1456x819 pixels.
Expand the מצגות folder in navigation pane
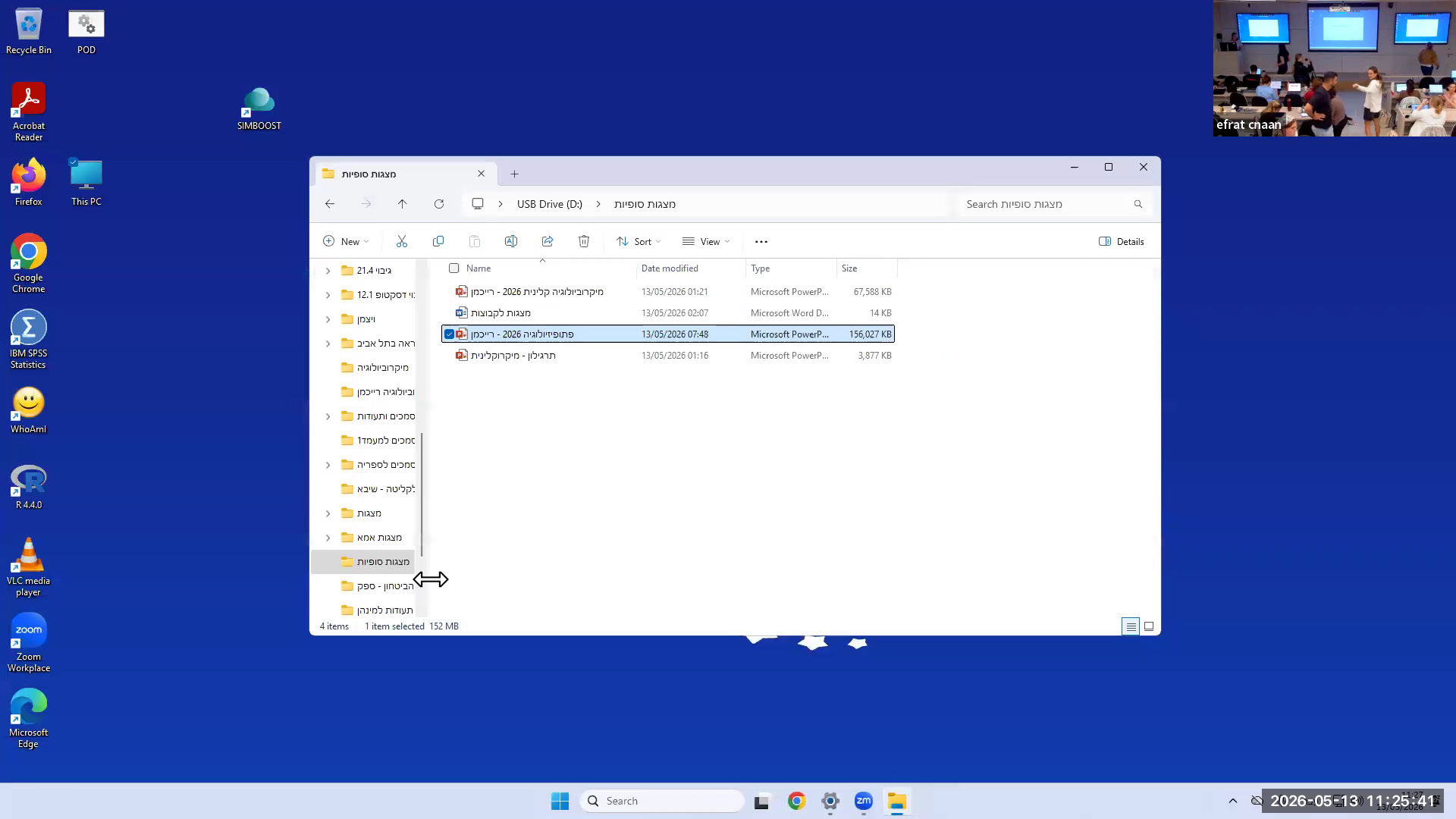click(328, 513)
